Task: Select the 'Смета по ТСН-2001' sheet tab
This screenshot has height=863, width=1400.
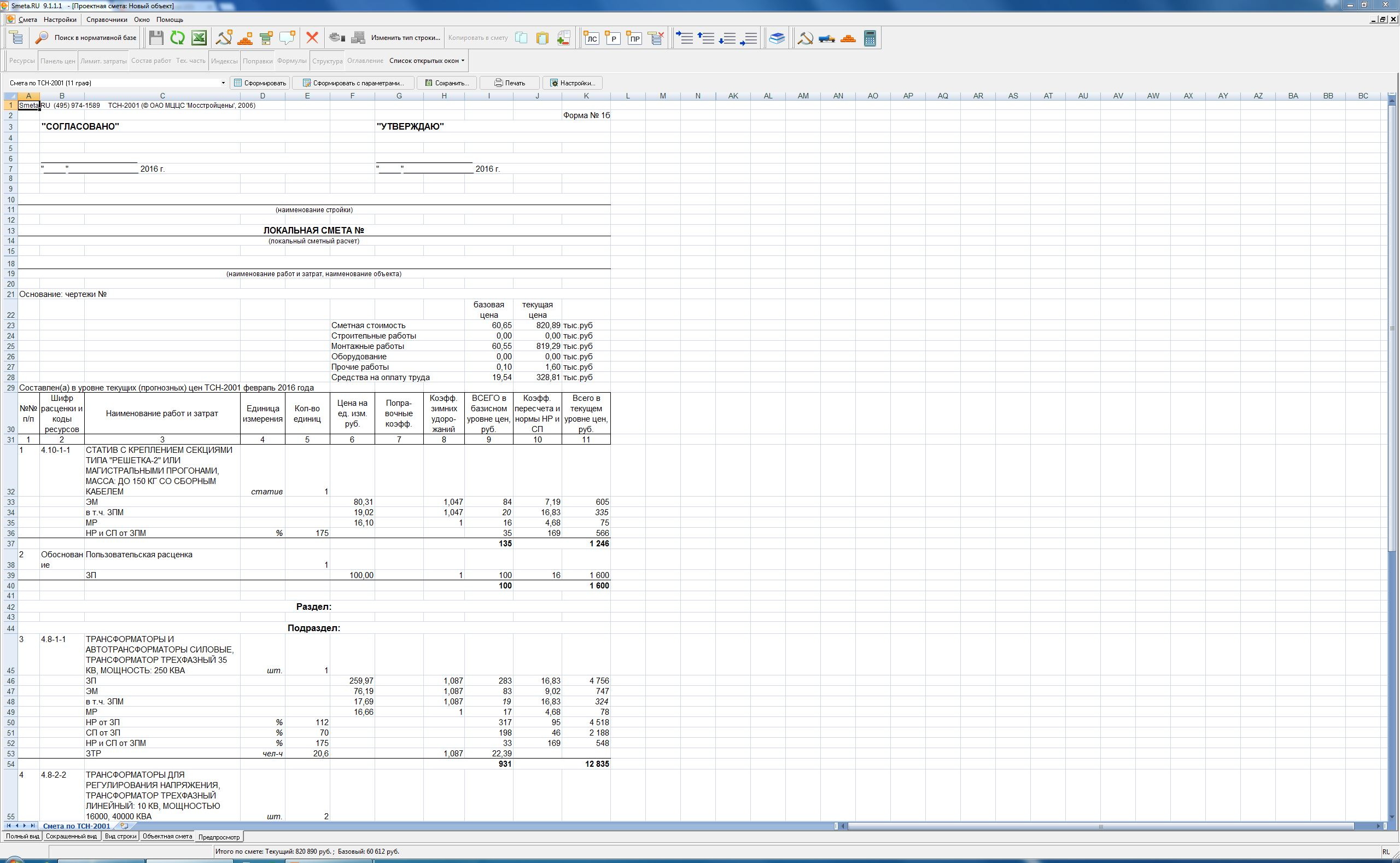Action: [x=77, y=826]
